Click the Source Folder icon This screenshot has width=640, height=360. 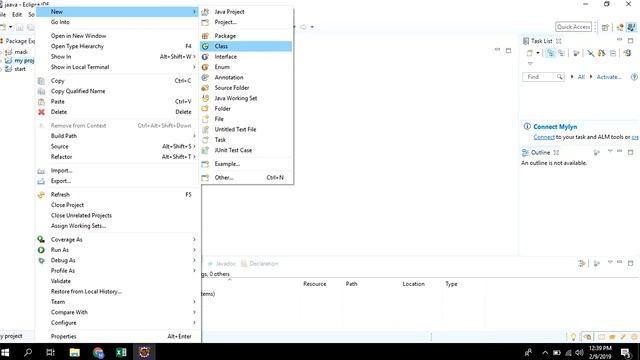205,88
